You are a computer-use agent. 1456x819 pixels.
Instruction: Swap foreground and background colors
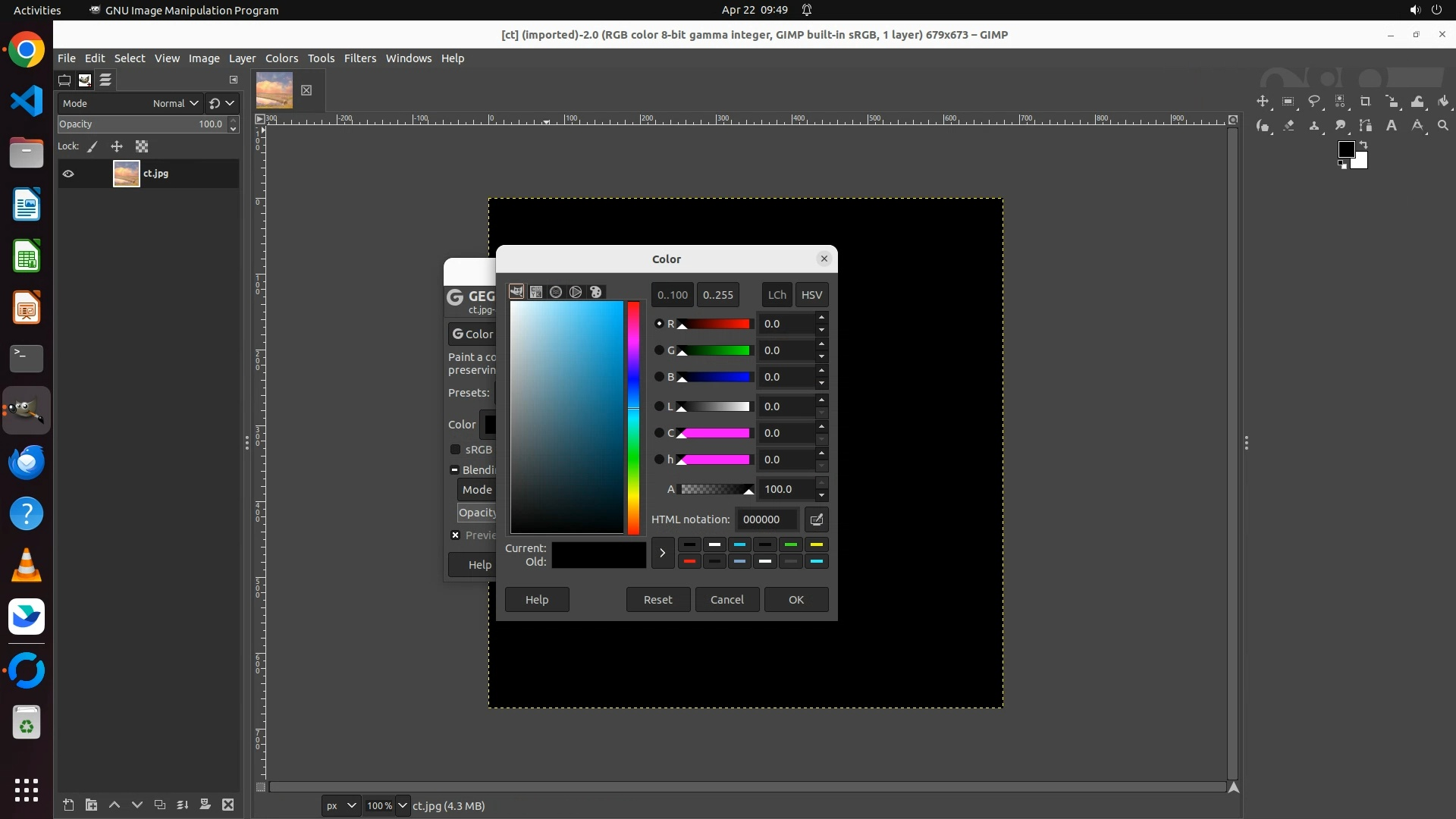[x=1363, y=144]
